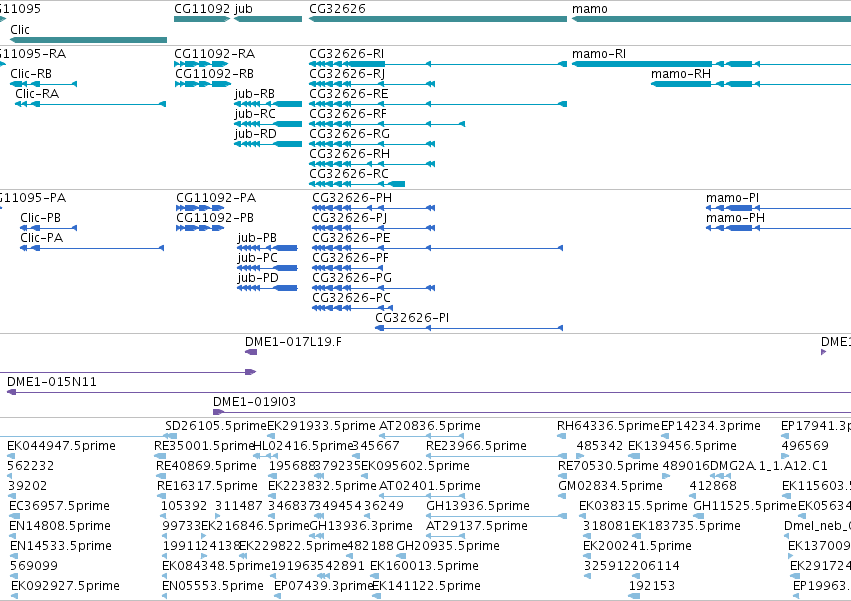The height and width of the screenshot is (601, 851).
Task: Click protein CG11092-PB
Action: (x=200, y=228)
